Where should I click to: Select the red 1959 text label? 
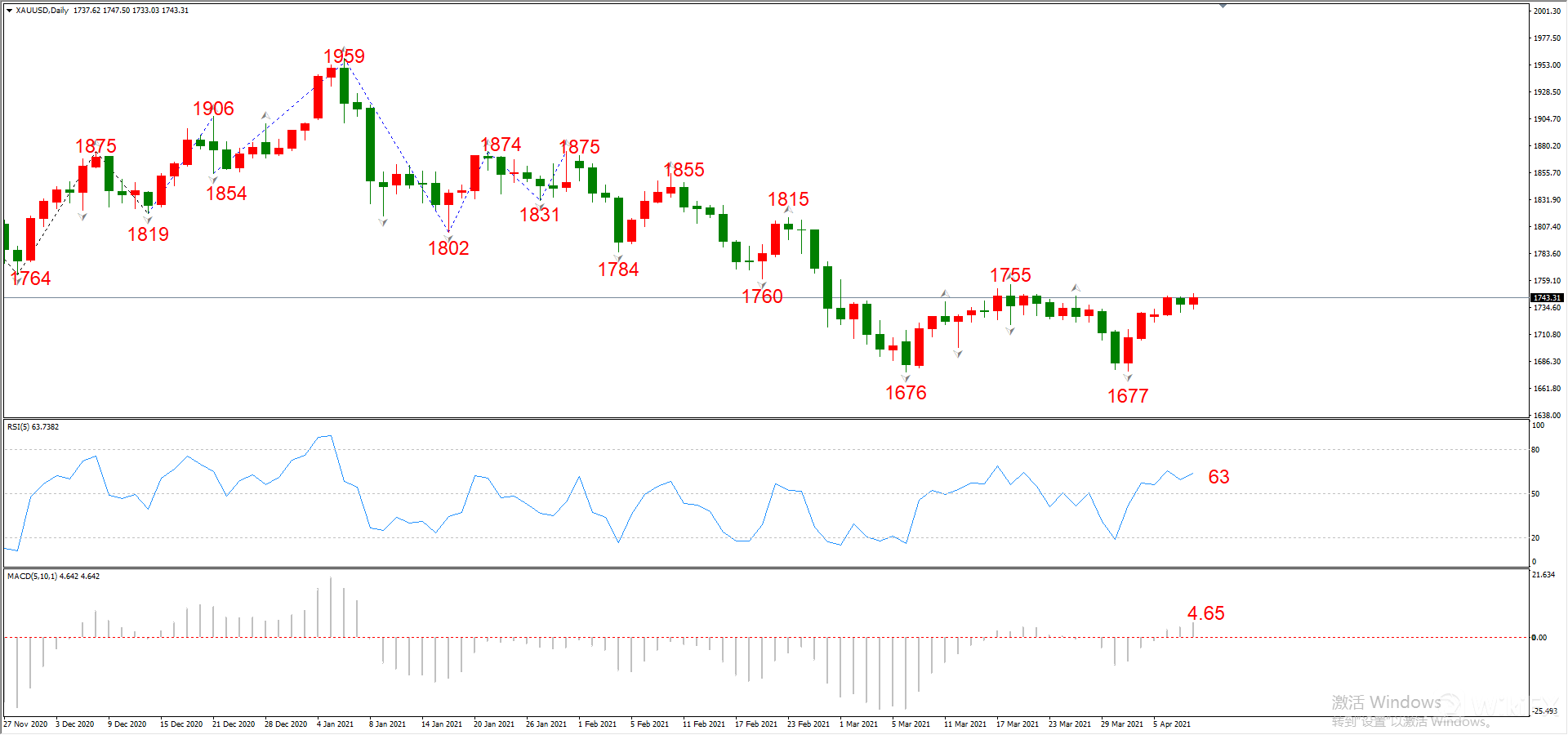(x=344, y=56)
